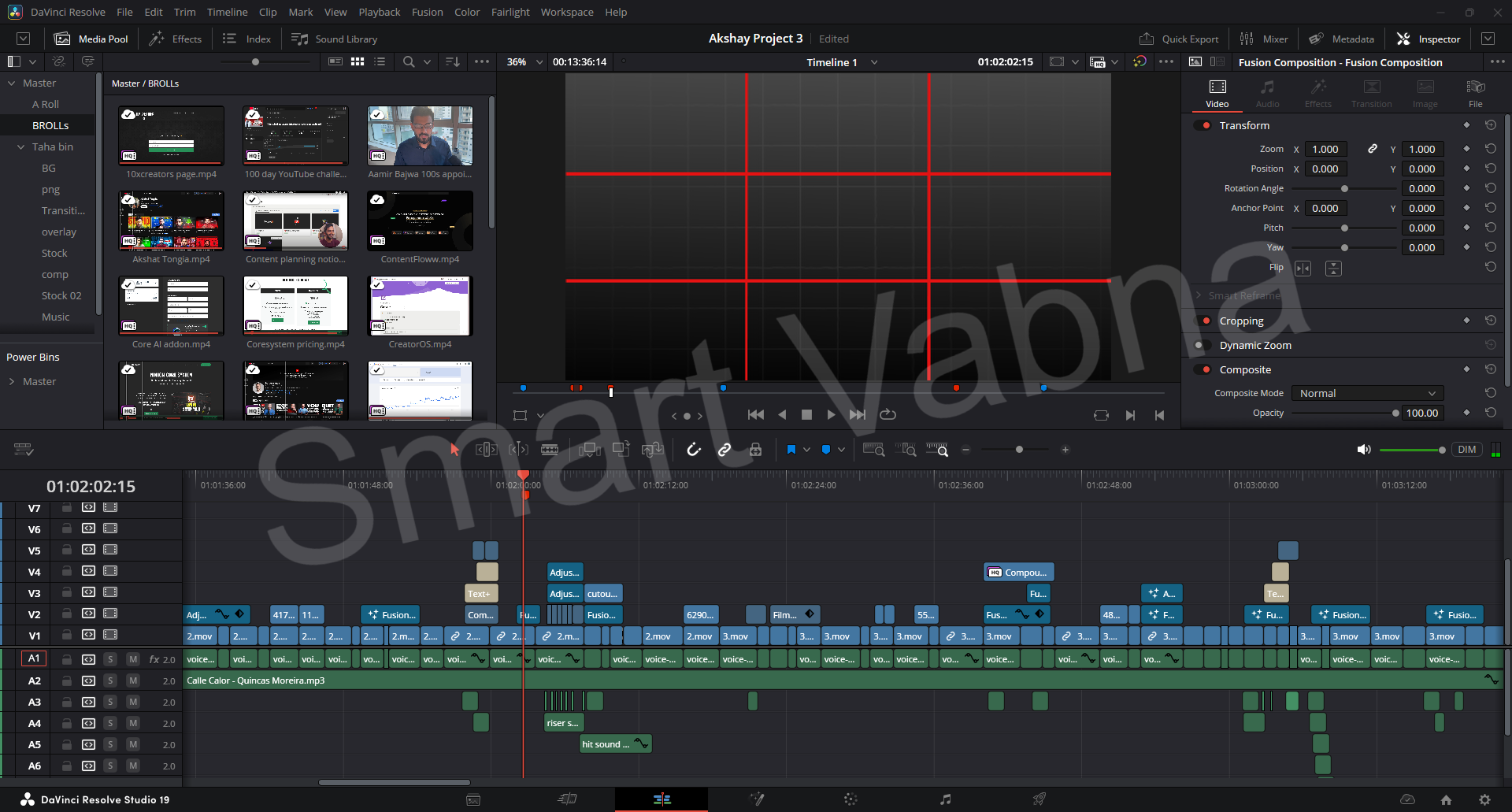The width and height of the screenshot is (1512, 812).
Task: Mute the audio volume speaker icon
Action: (1364, 450)
